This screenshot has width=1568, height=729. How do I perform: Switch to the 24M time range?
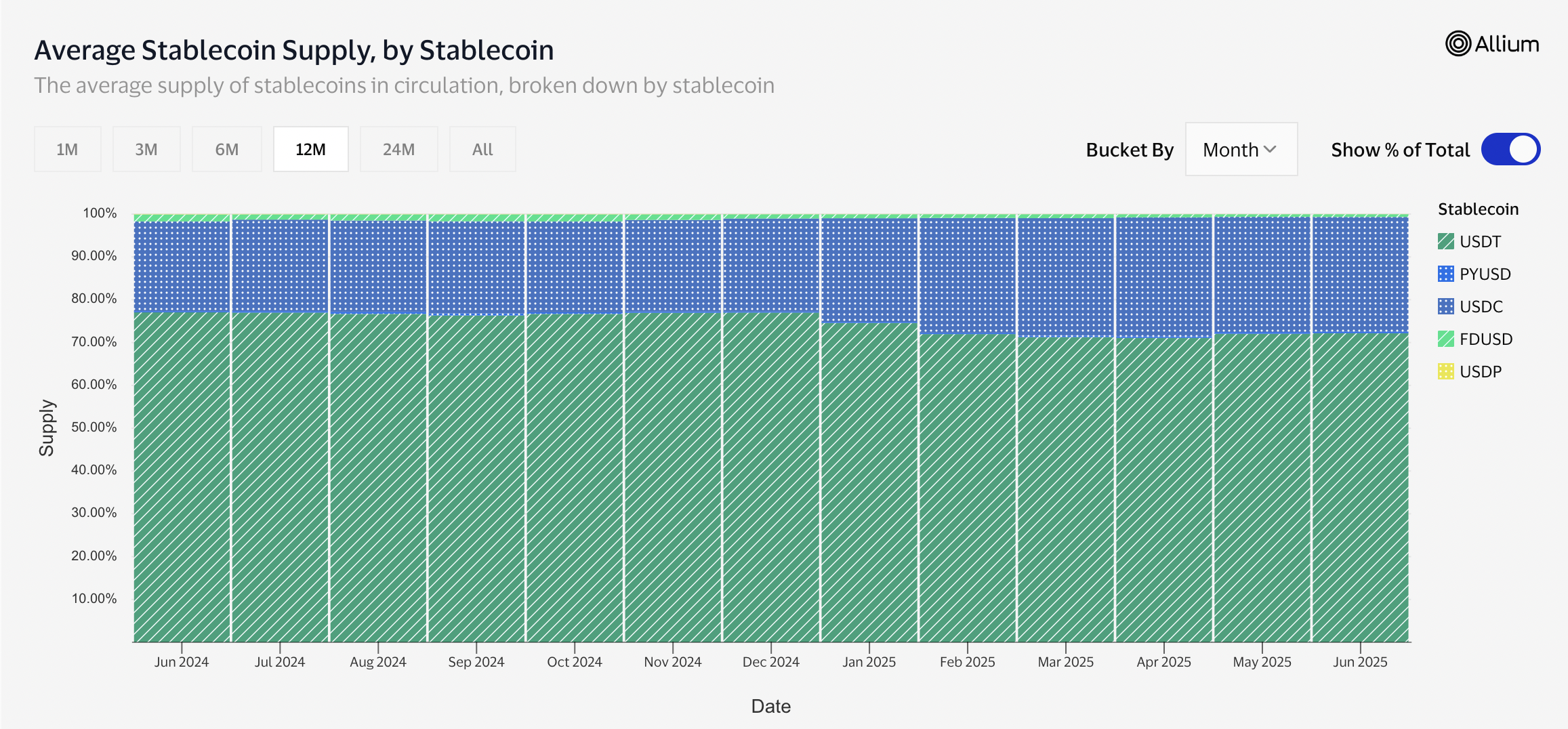[398, 150]
